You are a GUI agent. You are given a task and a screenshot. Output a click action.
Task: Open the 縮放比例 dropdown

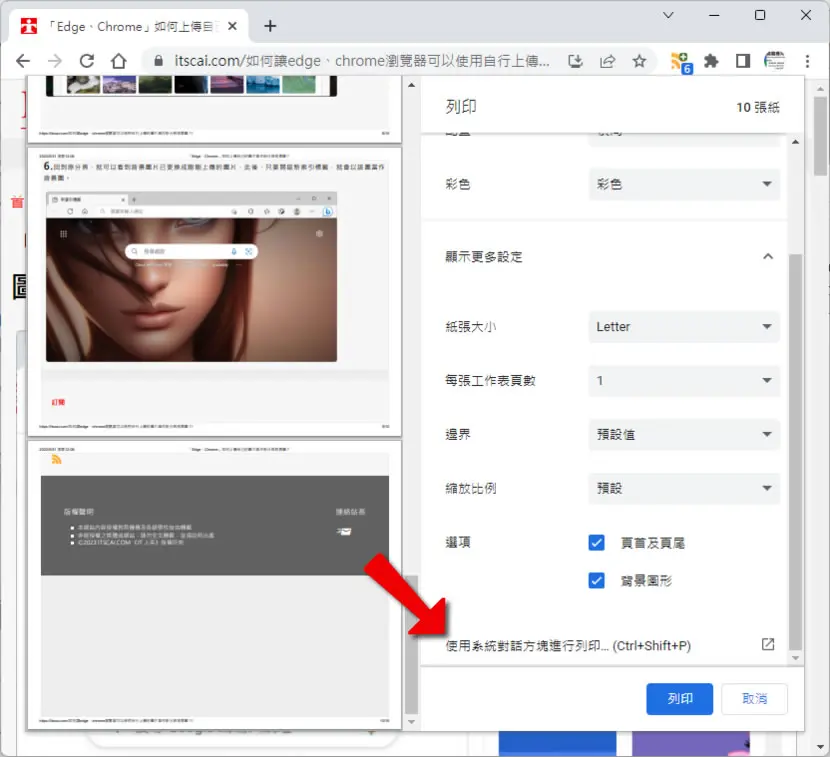point(684,488)
